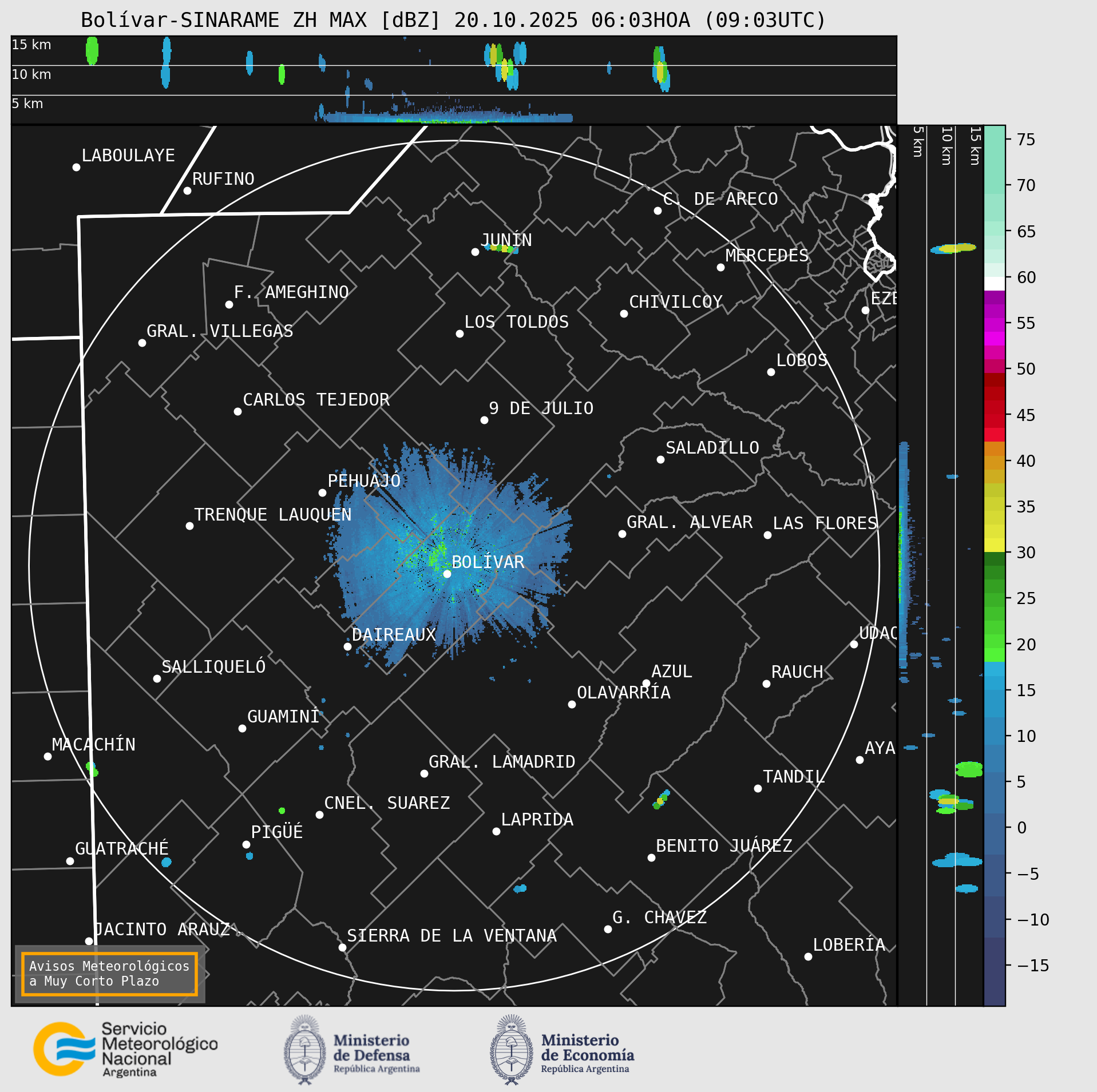Click the 9 DE JULIO label
Viewport: 1097px width, 1092px height.
(541, 408)
